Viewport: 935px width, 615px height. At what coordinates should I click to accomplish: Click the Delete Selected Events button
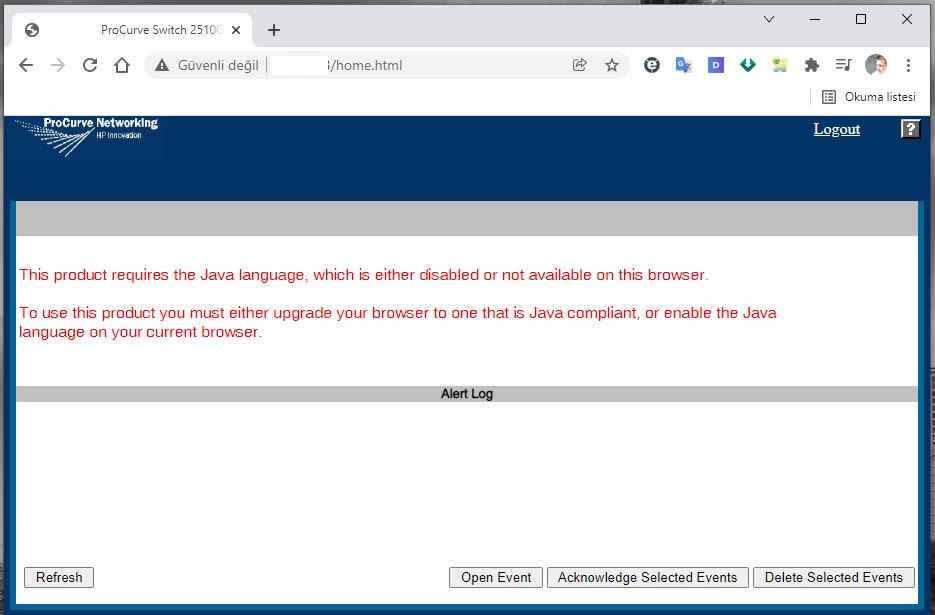(833, 577)
